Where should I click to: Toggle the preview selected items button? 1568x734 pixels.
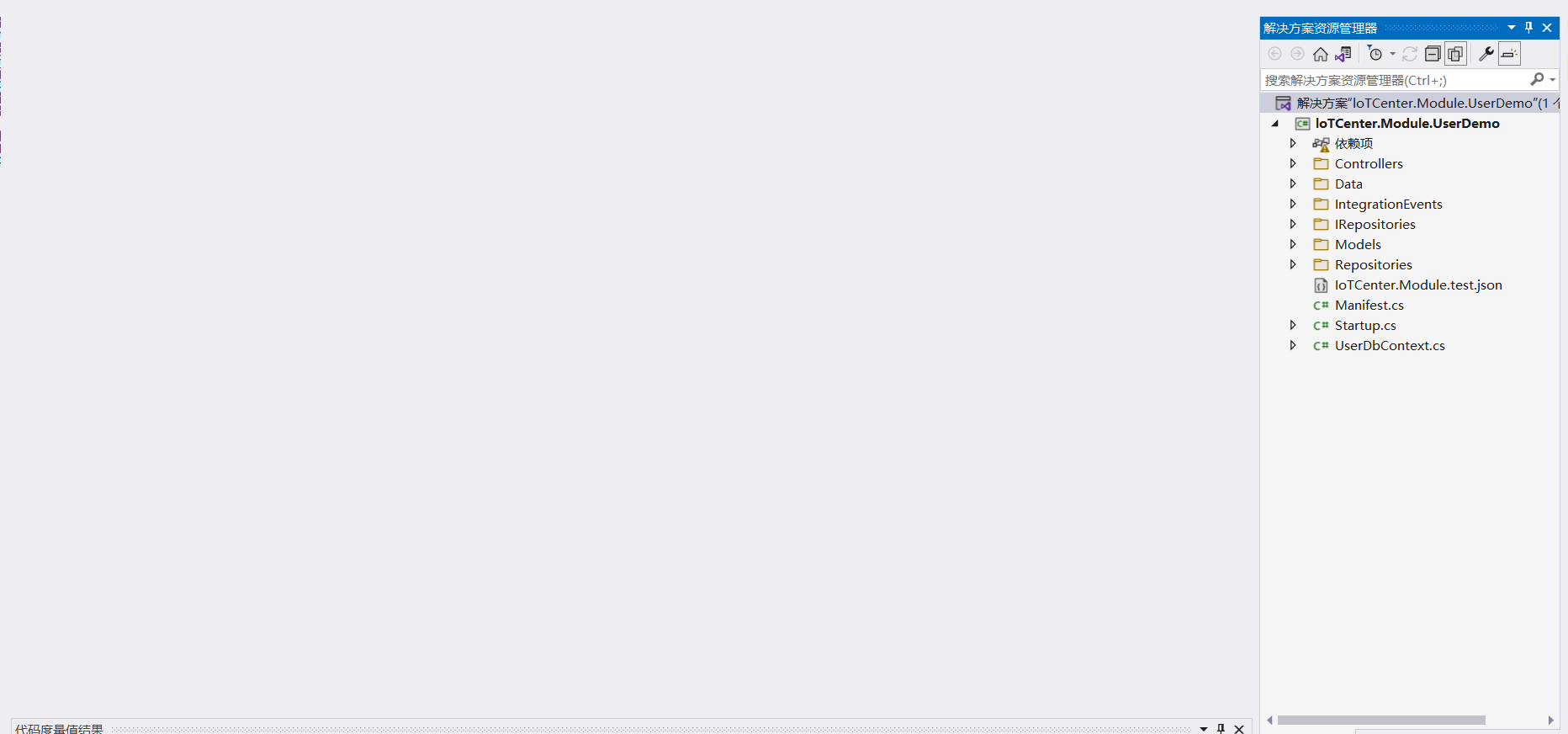[x=1509, y=54]
